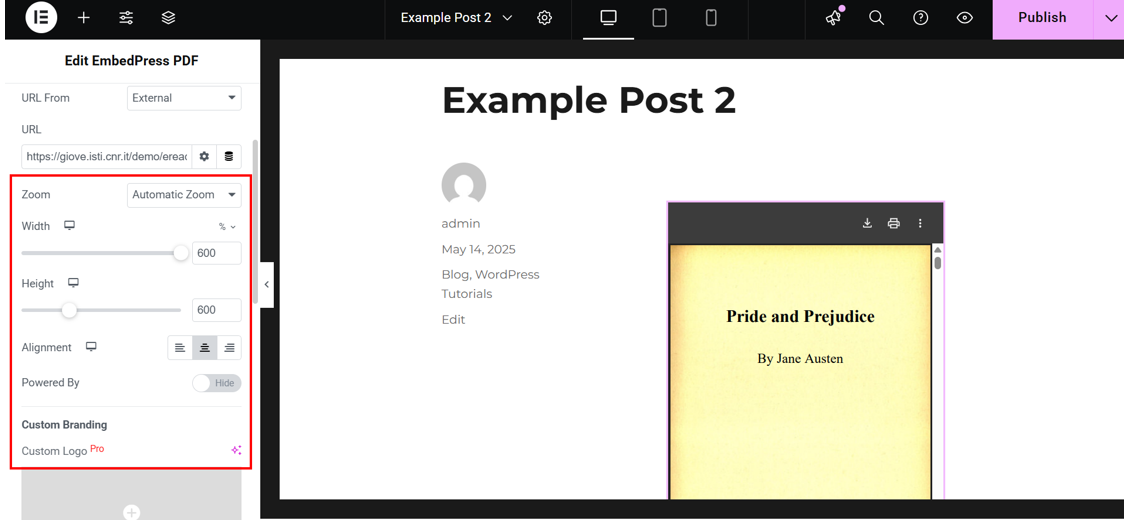This screenshot has width=1124, height=520.
Task: Expand the Publish options arrow
Action: [x=1110, y=18]
